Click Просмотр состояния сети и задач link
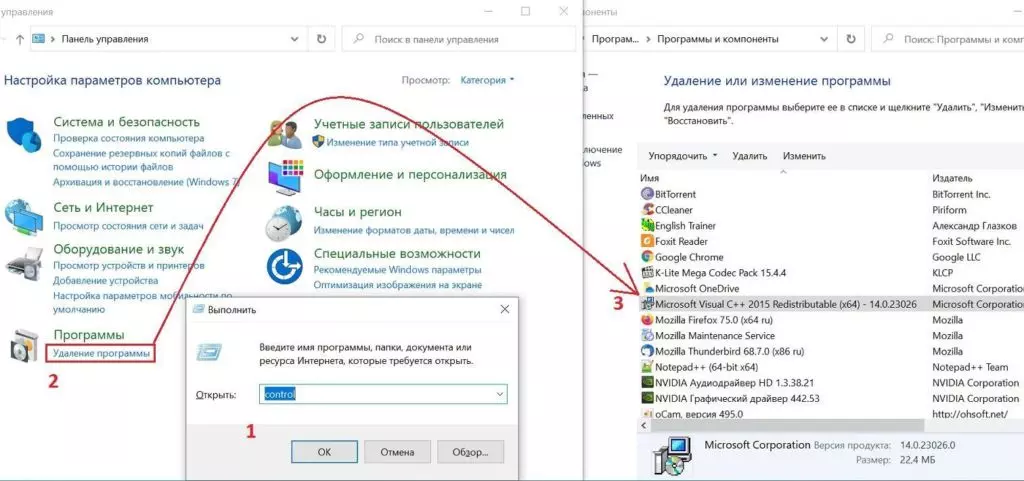Viewport: 1024px width, 481px height. coord(128,226)
